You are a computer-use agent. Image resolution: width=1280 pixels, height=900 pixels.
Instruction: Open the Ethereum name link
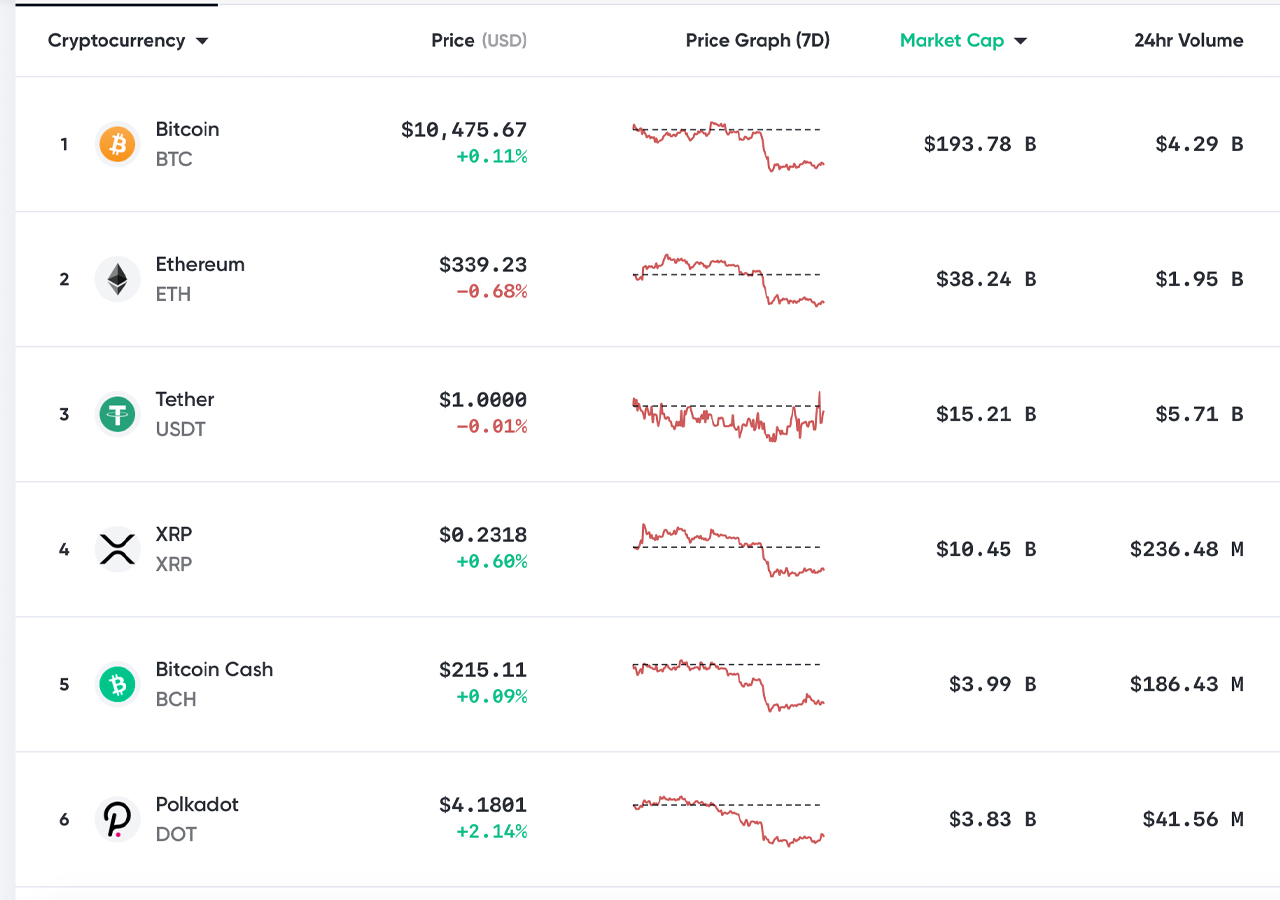pos(200,265)
